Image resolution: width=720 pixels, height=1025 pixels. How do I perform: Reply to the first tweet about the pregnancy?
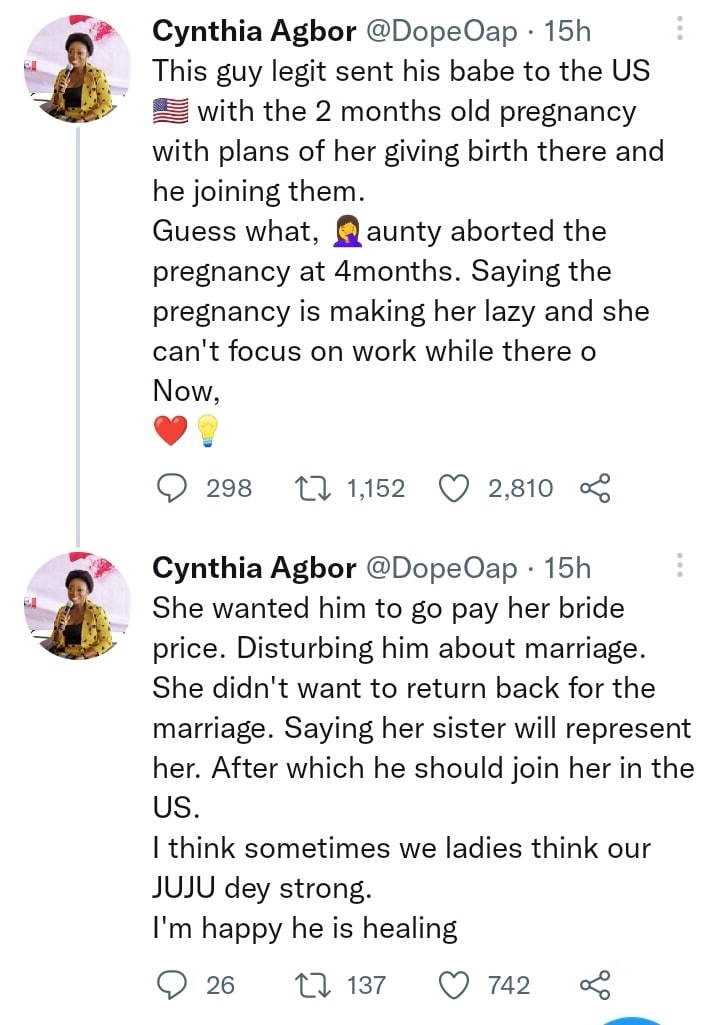click(174, 488)
